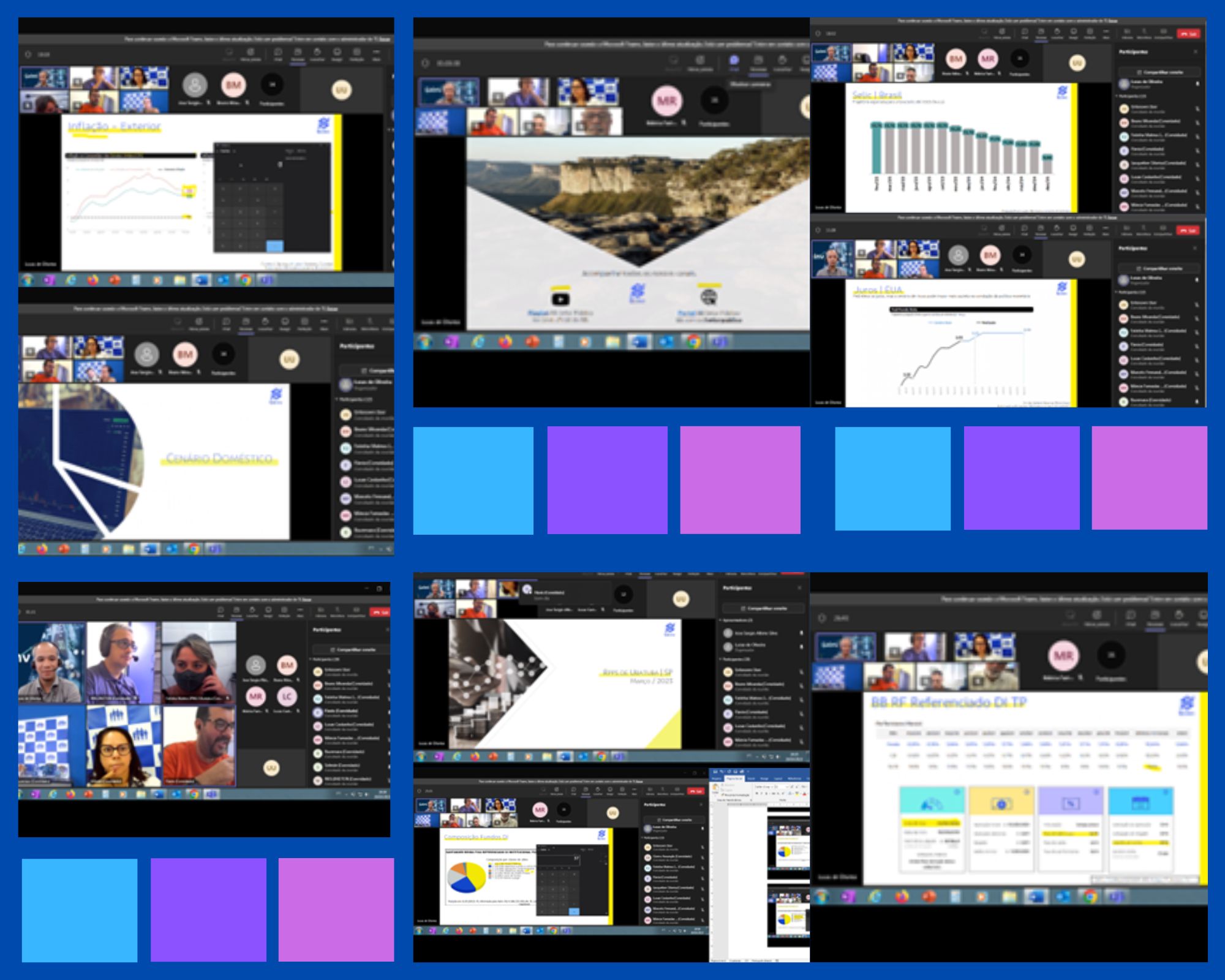1225x980 pixels.
Task: Open PowerPoint from the mountain-slide screenshot taskbar
Action: click(532, 342)
